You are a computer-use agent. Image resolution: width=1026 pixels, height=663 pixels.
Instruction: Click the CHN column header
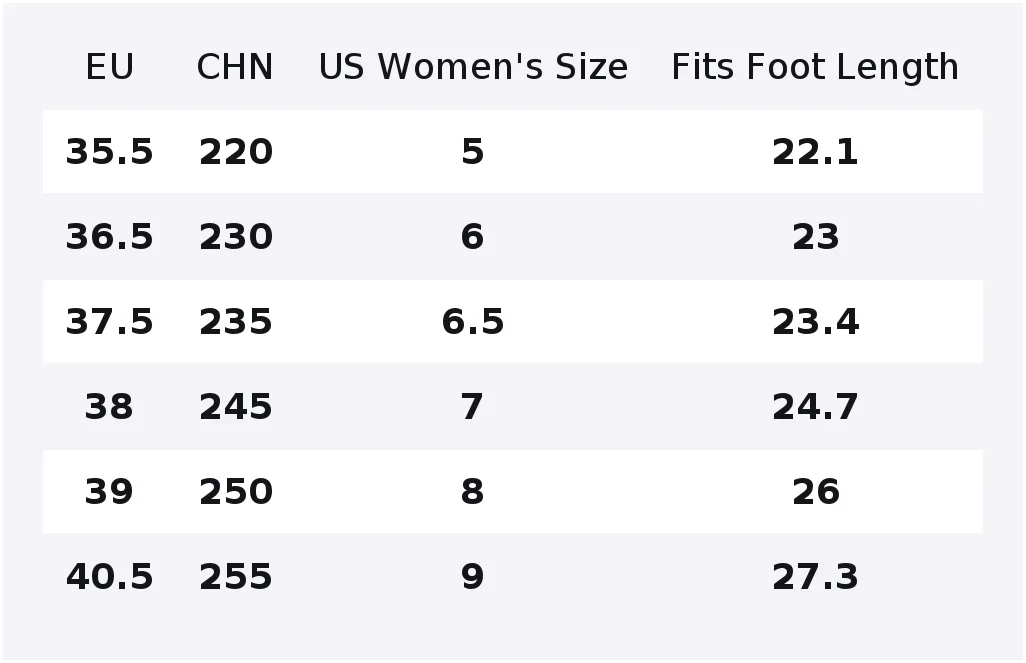pyautogui.click(x=235, y=67)
